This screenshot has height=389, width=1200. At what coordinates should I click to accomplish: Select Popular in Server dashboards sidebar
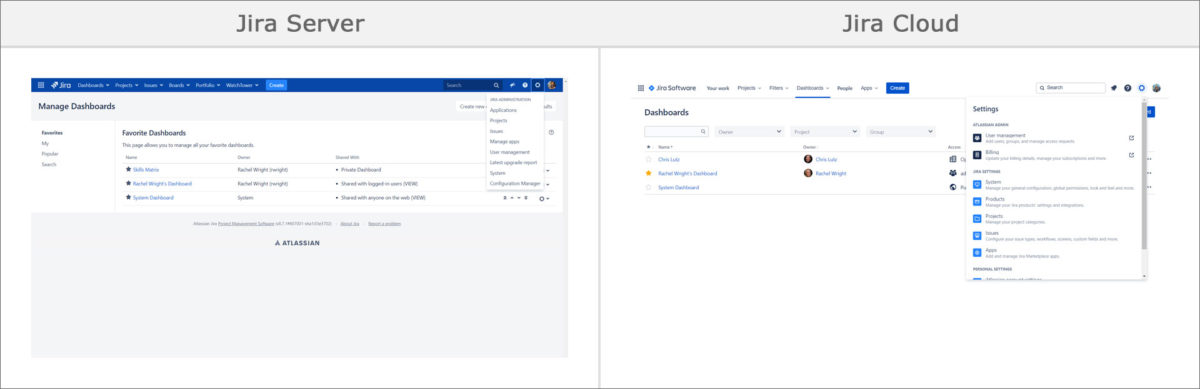tap(50, 154)
